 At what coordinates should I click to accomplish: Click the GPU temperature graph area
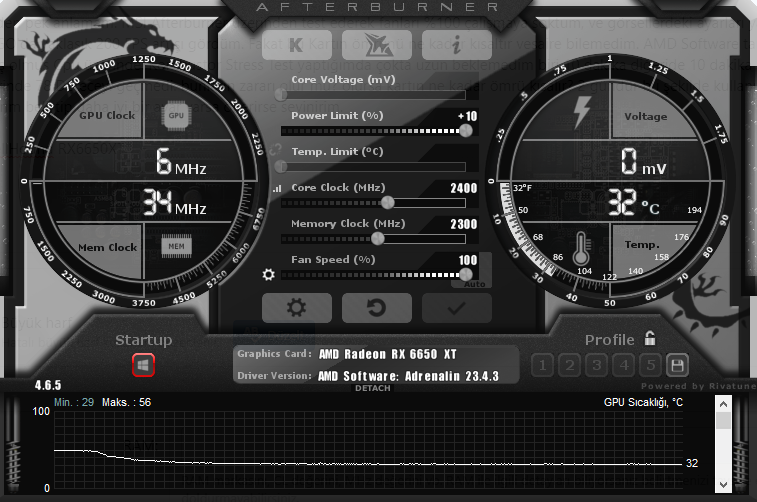368,450
